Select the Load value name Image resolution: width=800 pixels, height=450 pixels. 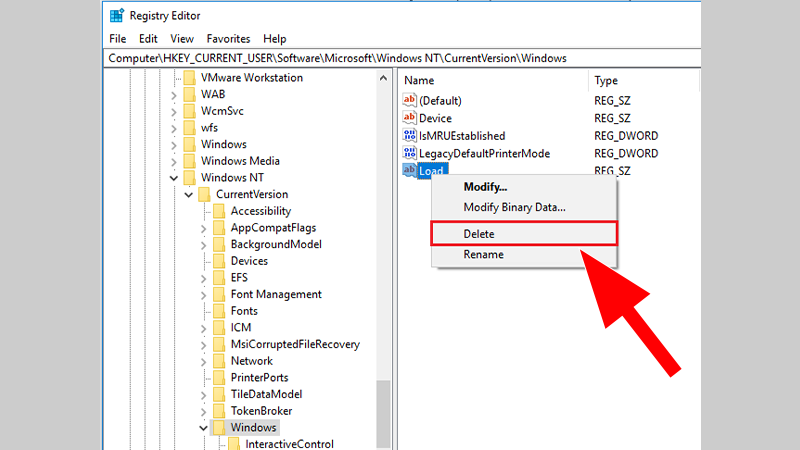click(x=432, y=170)
